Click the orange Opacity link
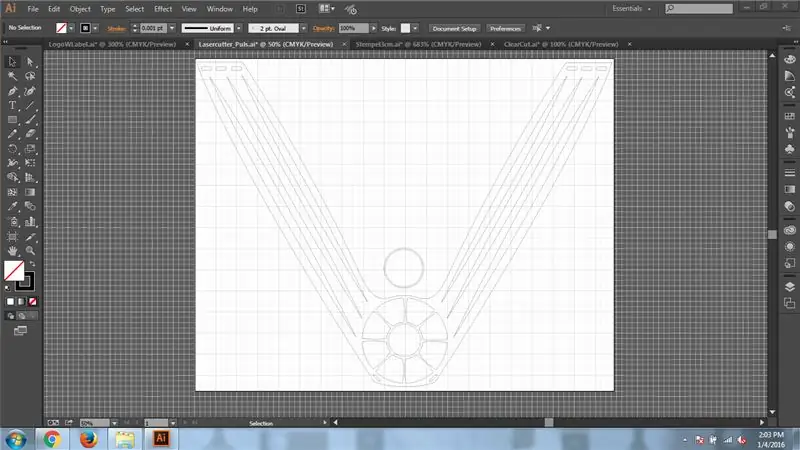Image resolution: width=800 pixels, height=450 pixels. [323, 29]
